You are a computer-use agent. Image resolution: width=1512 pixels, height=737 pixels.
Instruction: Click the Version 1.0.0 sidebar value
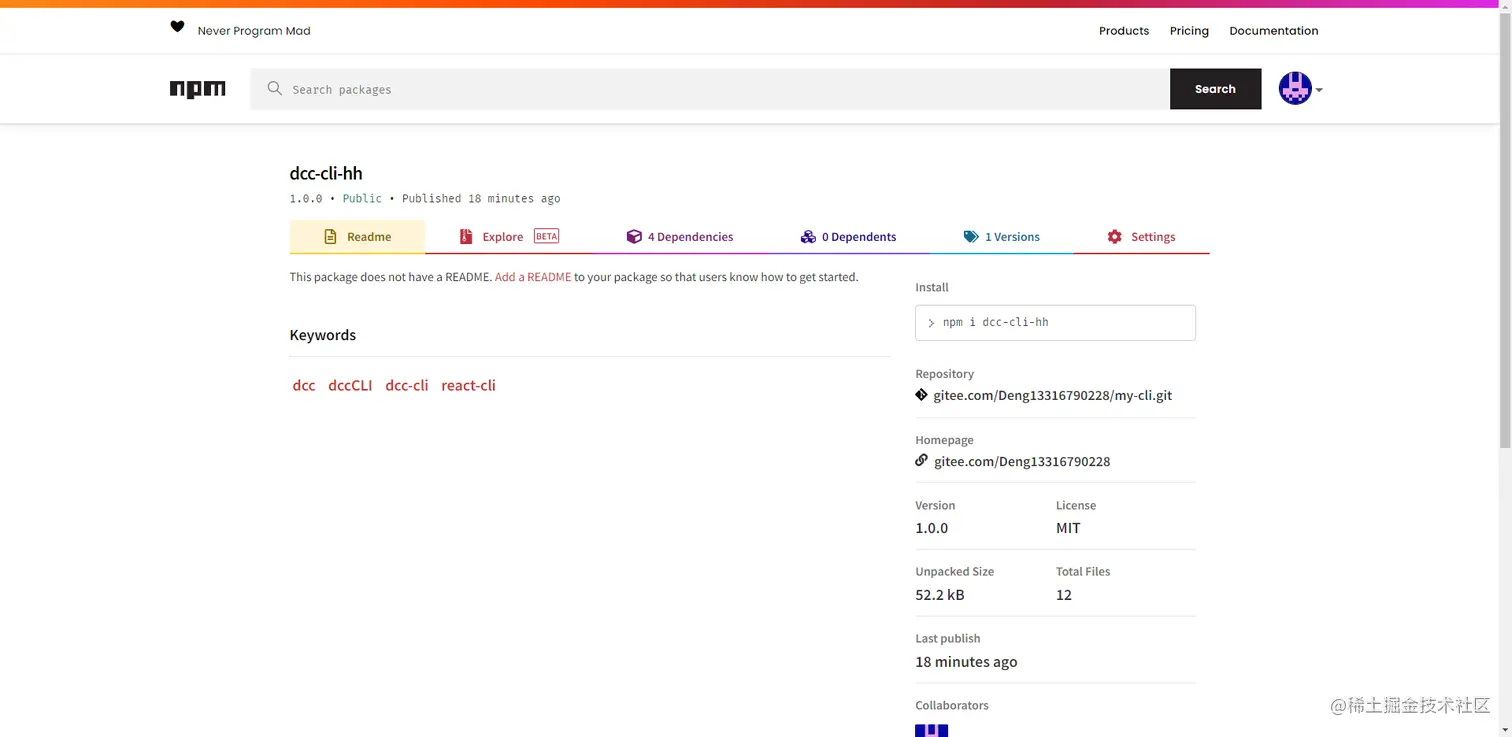point(932,528)
